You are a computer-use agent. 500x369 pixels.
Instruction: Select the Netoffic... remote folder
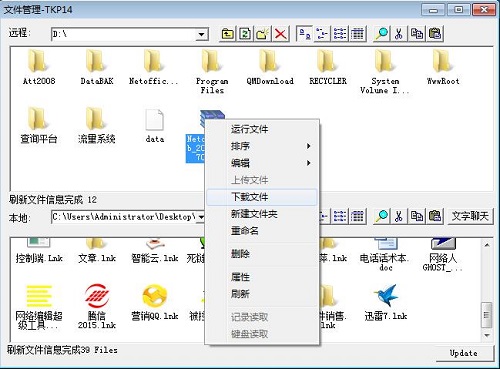point(154,67)
